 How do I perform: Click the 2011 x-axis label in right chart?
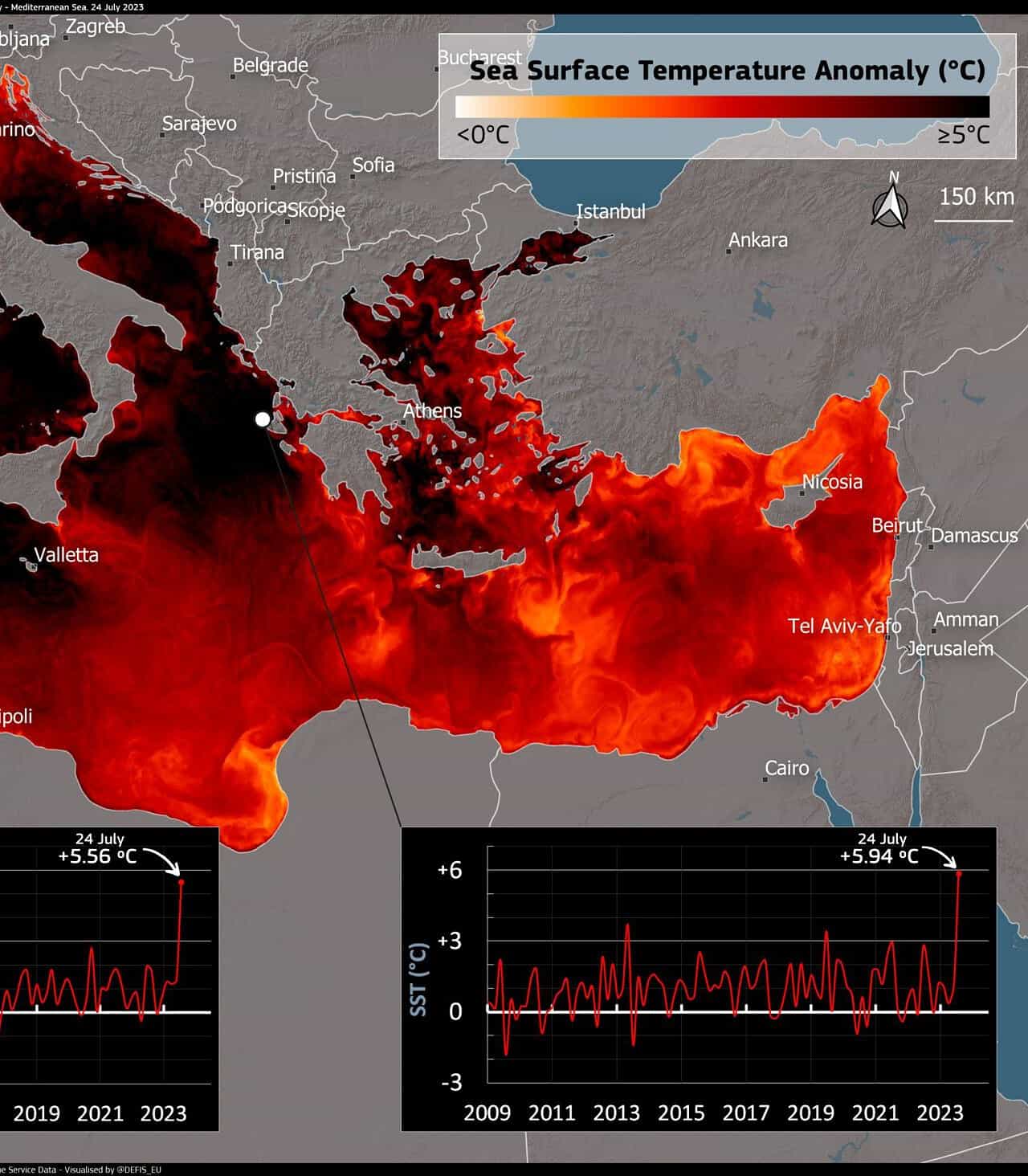click(552, 1113)
